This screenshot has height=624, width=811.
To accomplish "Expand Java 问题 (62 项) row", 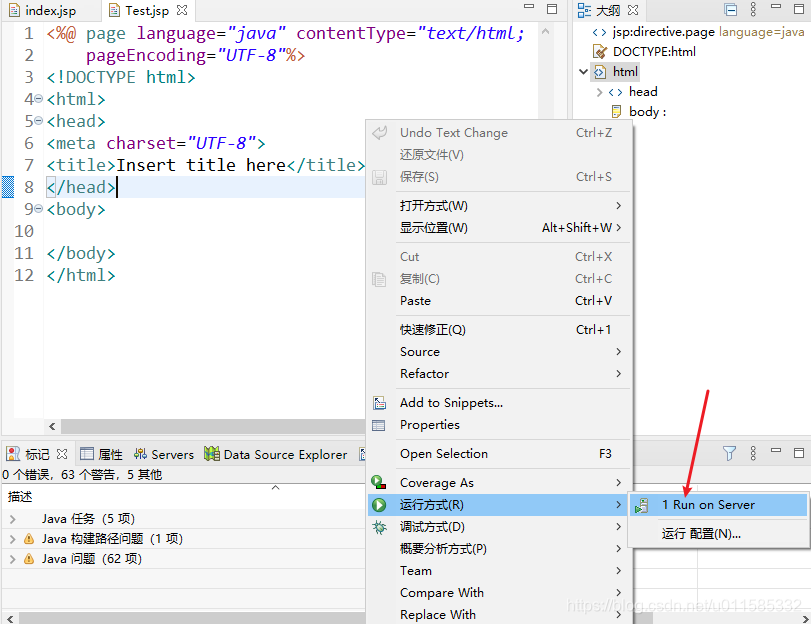I will tap(13, 559).
